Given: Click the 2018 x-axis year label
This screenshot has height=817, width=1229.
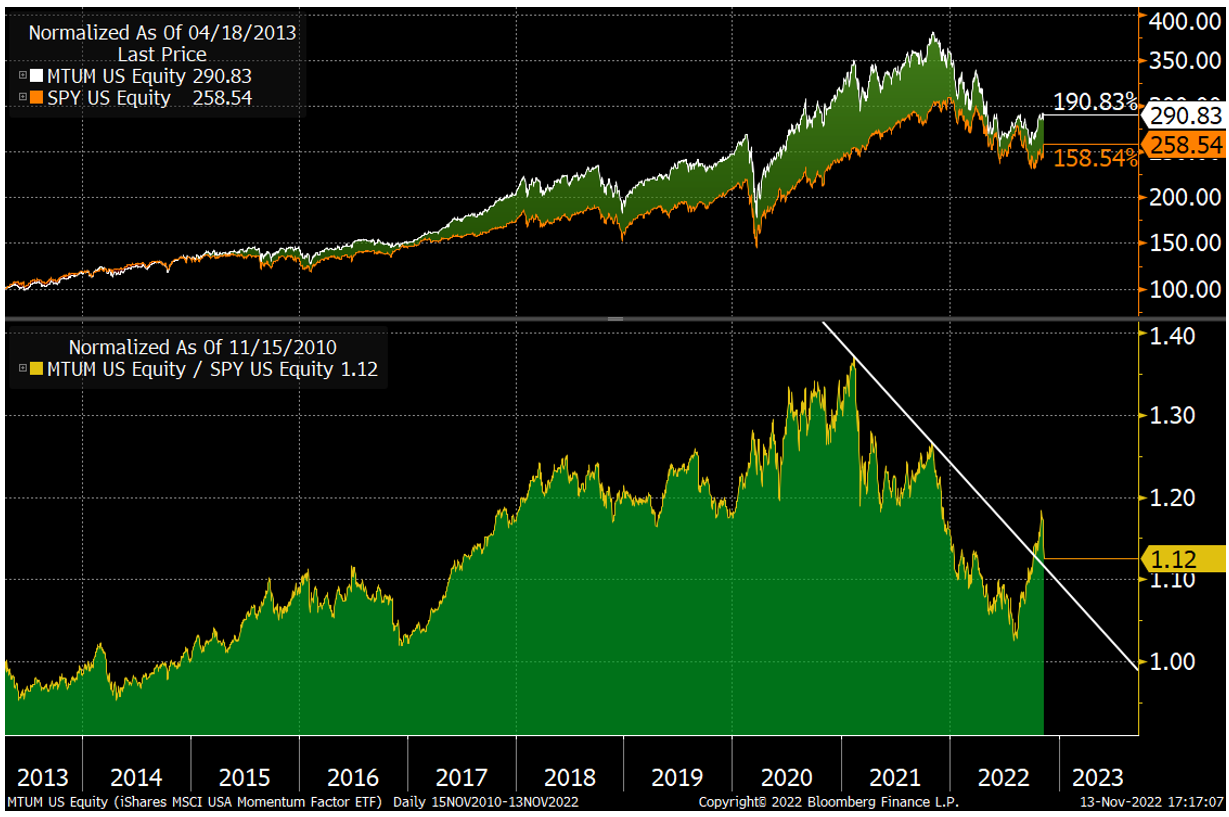Looking at the screenshot, I should pos(570,777).
